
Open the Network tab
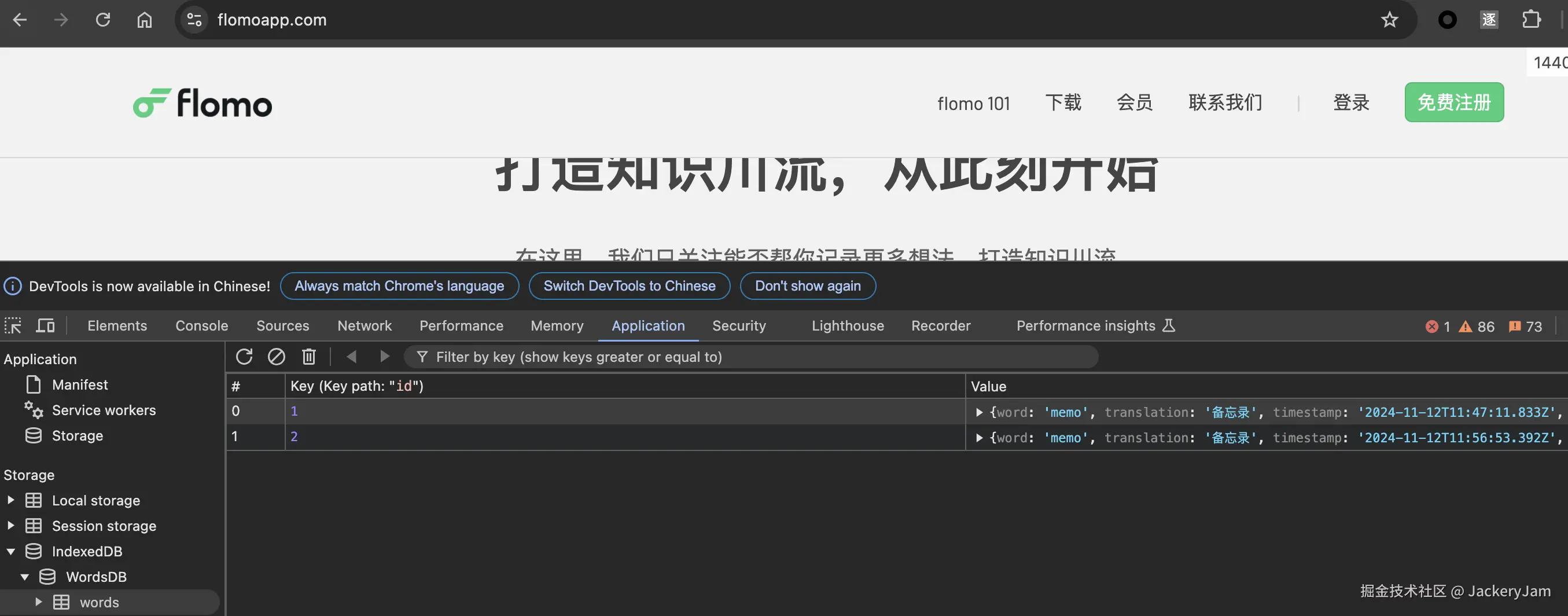(365, 326)
